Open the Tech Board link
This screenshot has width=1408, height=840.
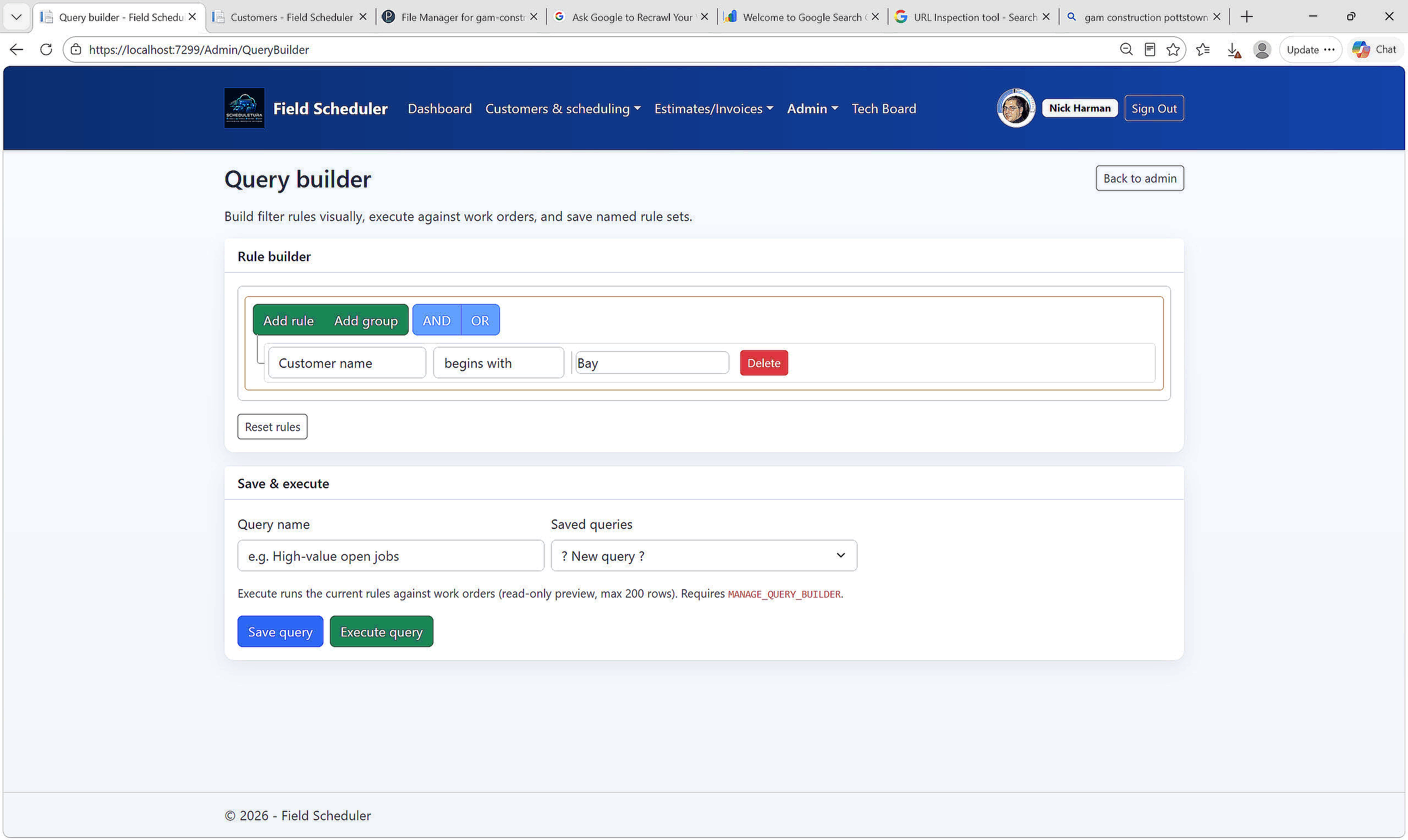[x=884, y=109]
